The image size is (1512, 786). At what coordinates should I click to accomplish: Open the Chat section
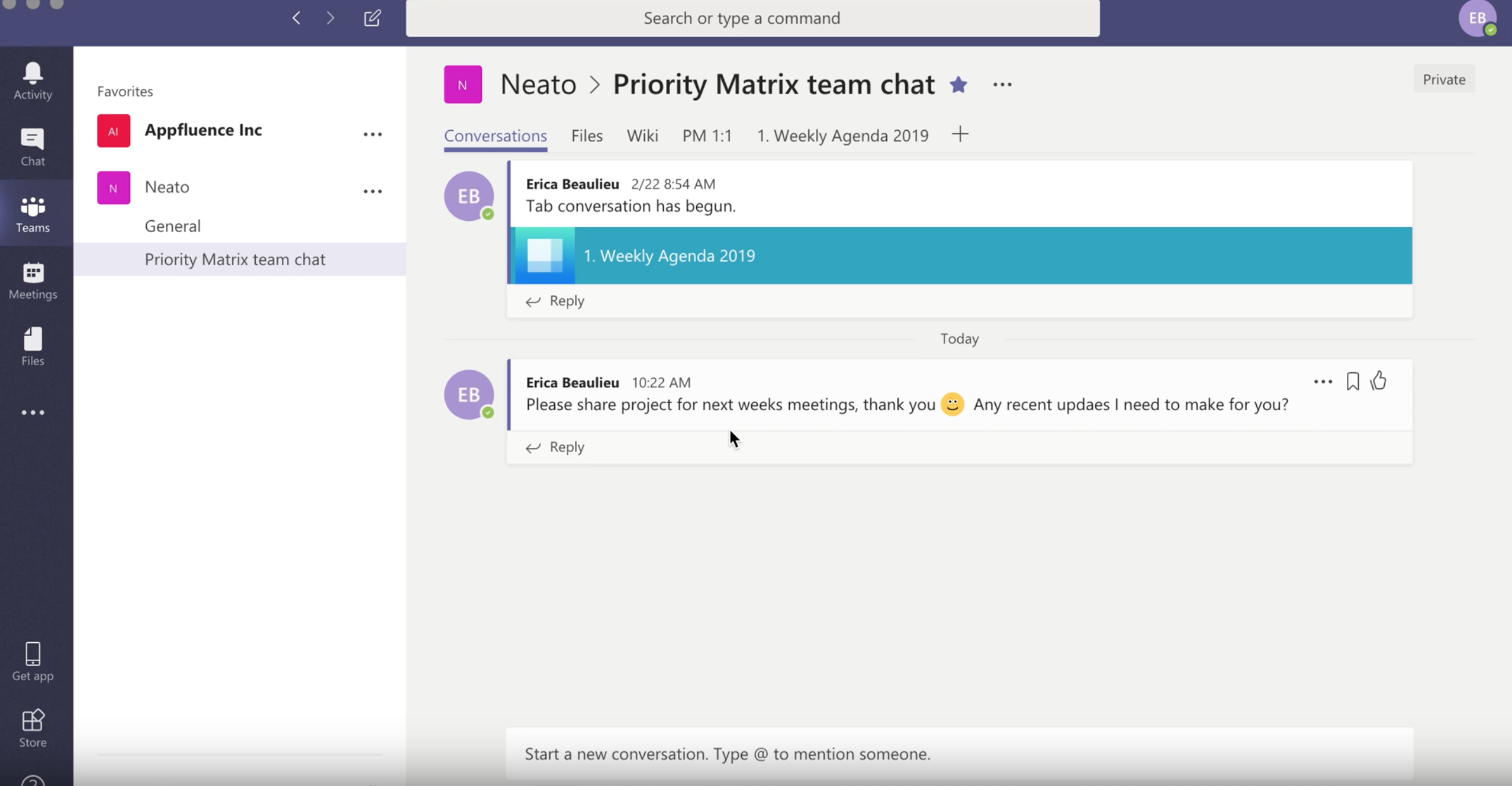click(x=32, y=145)
